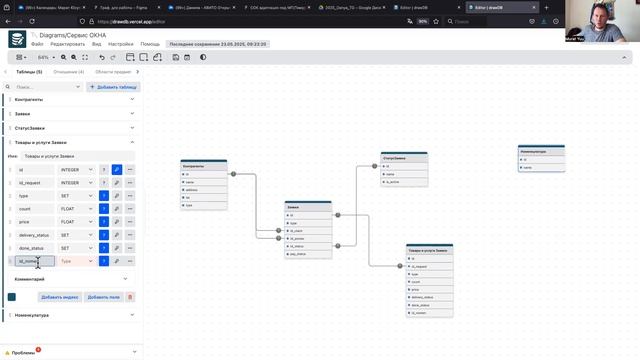This screenshot has width=640, height=360.
Task: Toggle nullable for the id field
Action: [x=104, y=170]
